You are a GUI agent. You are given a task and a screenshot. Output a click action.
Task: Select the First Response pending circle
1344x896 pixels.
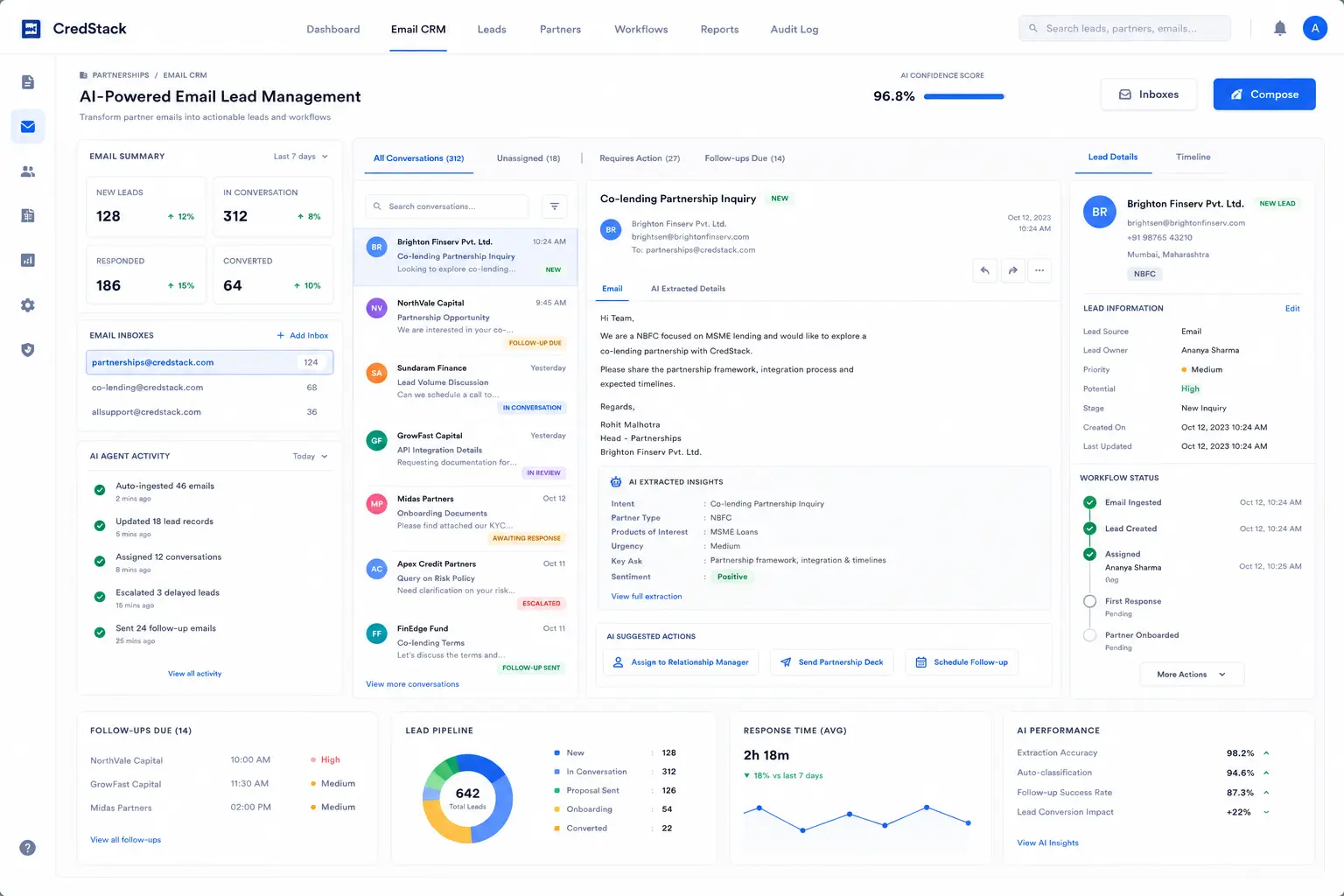1090,601
